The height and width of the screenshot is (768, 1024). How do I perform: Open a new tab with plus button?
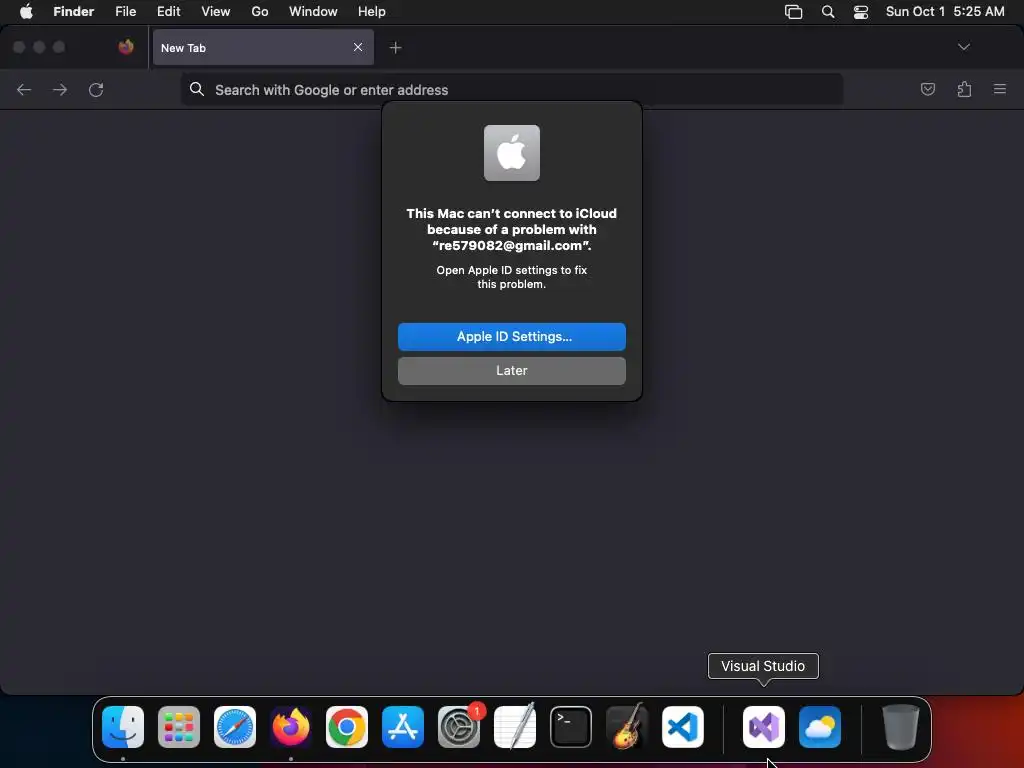[395, 48]
